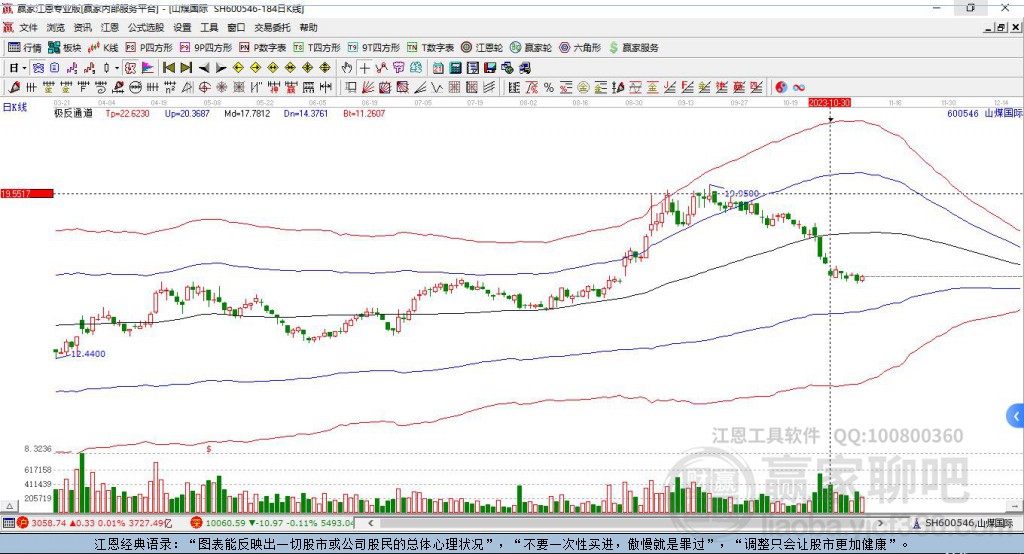
Task: Open the 公式选股 menu
Action: point(146,27)
